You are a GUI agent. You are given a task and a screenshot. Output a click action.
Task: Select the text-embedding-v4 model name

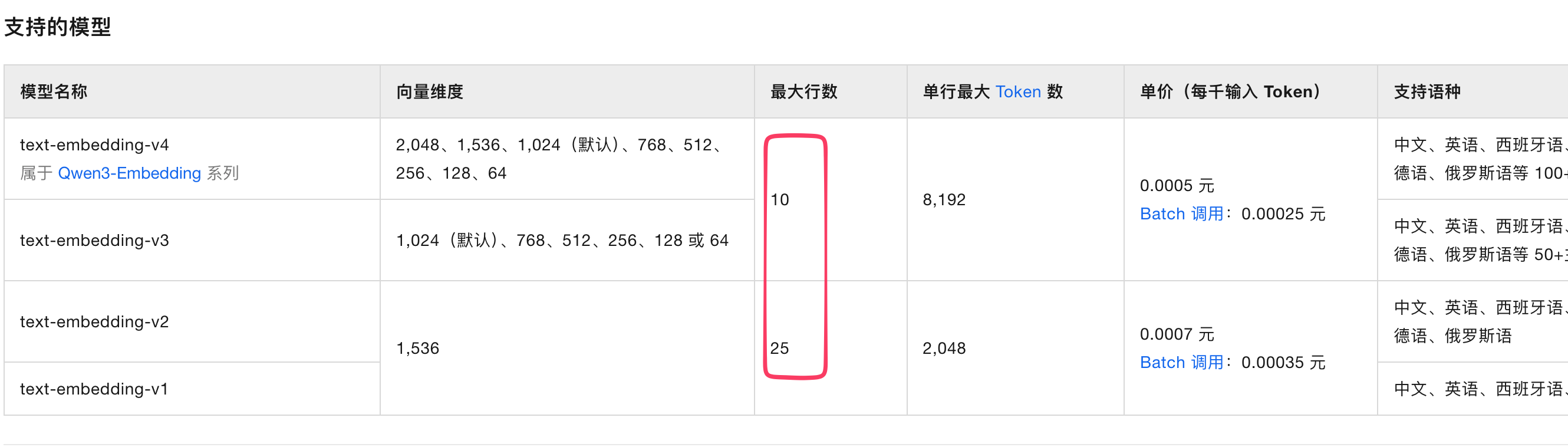pos(94,145)
